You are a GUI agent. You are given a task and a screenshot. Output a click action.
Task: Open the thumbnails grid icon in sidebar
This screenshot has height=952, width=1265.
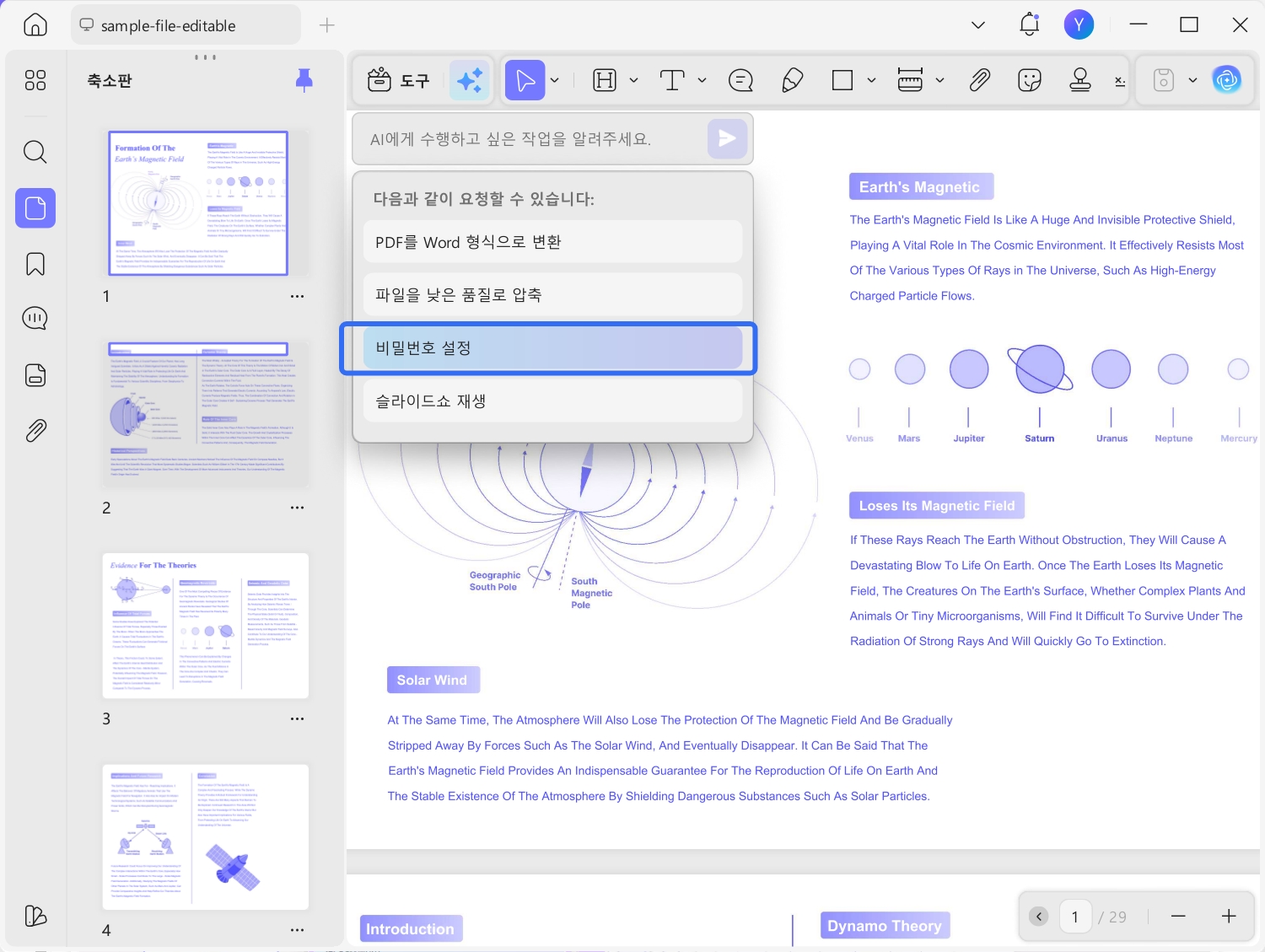click(35, 80)
